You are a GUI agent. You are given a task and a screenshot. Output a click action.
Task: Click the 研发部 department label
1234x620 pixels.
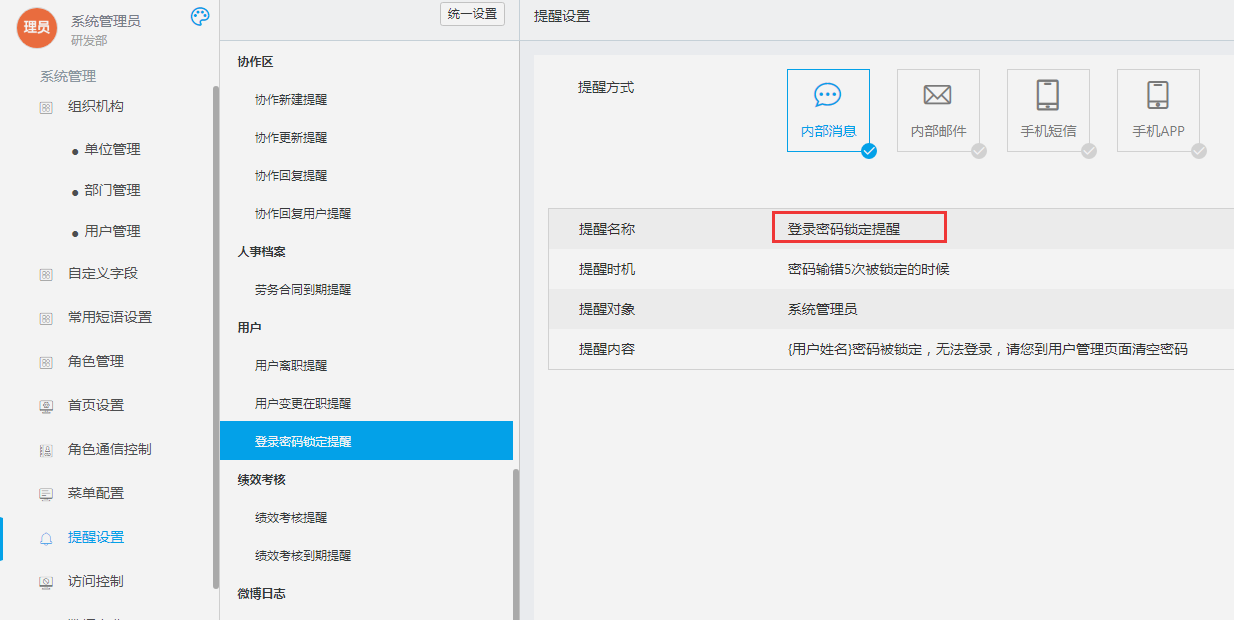[89, 41]
